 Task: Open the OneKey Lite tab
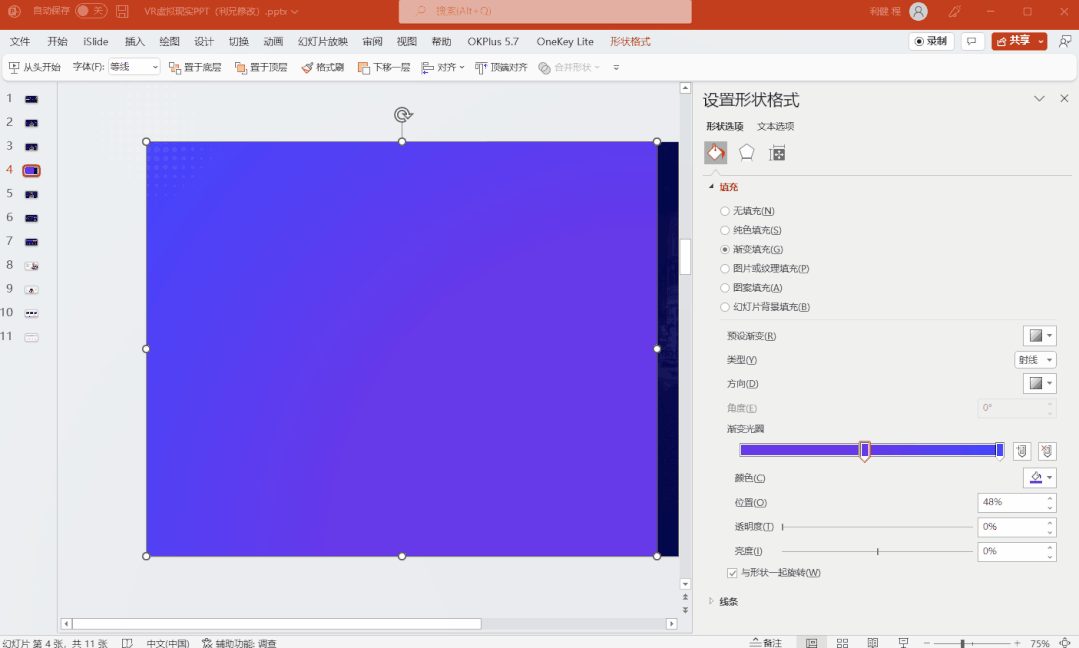click(x=565, y=41)
